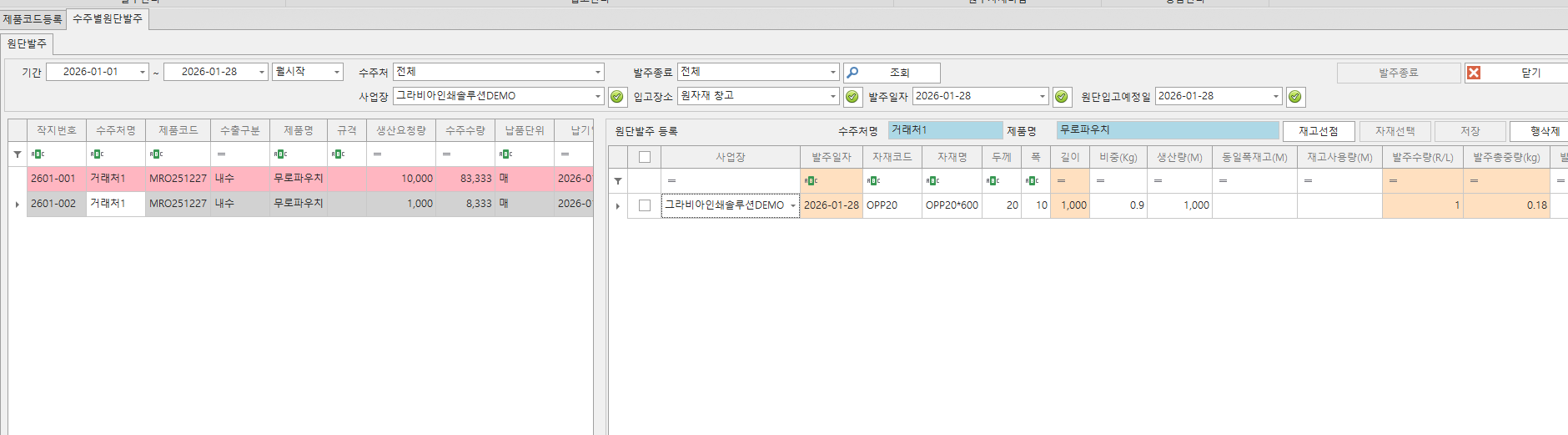The width and height of the screenshot is (1568, 435).
Task: Open the 월시작 dropdown
Action: point(337,72)
